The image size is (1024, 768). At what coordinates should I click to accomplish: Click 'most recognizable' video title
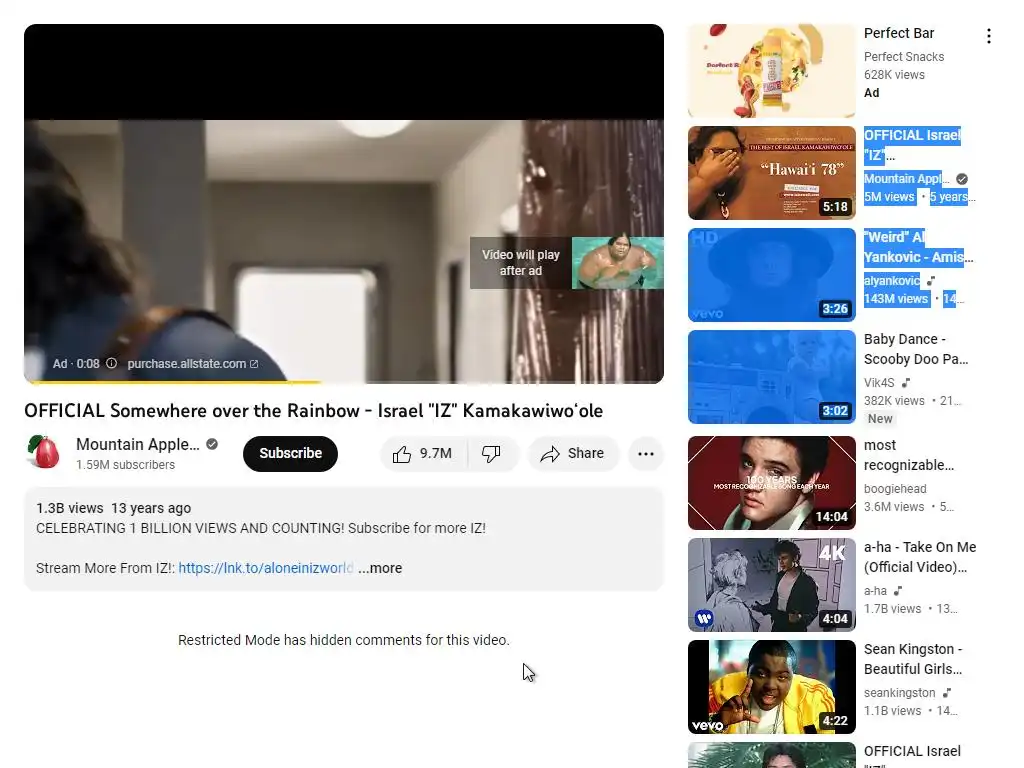coord(908,455)
